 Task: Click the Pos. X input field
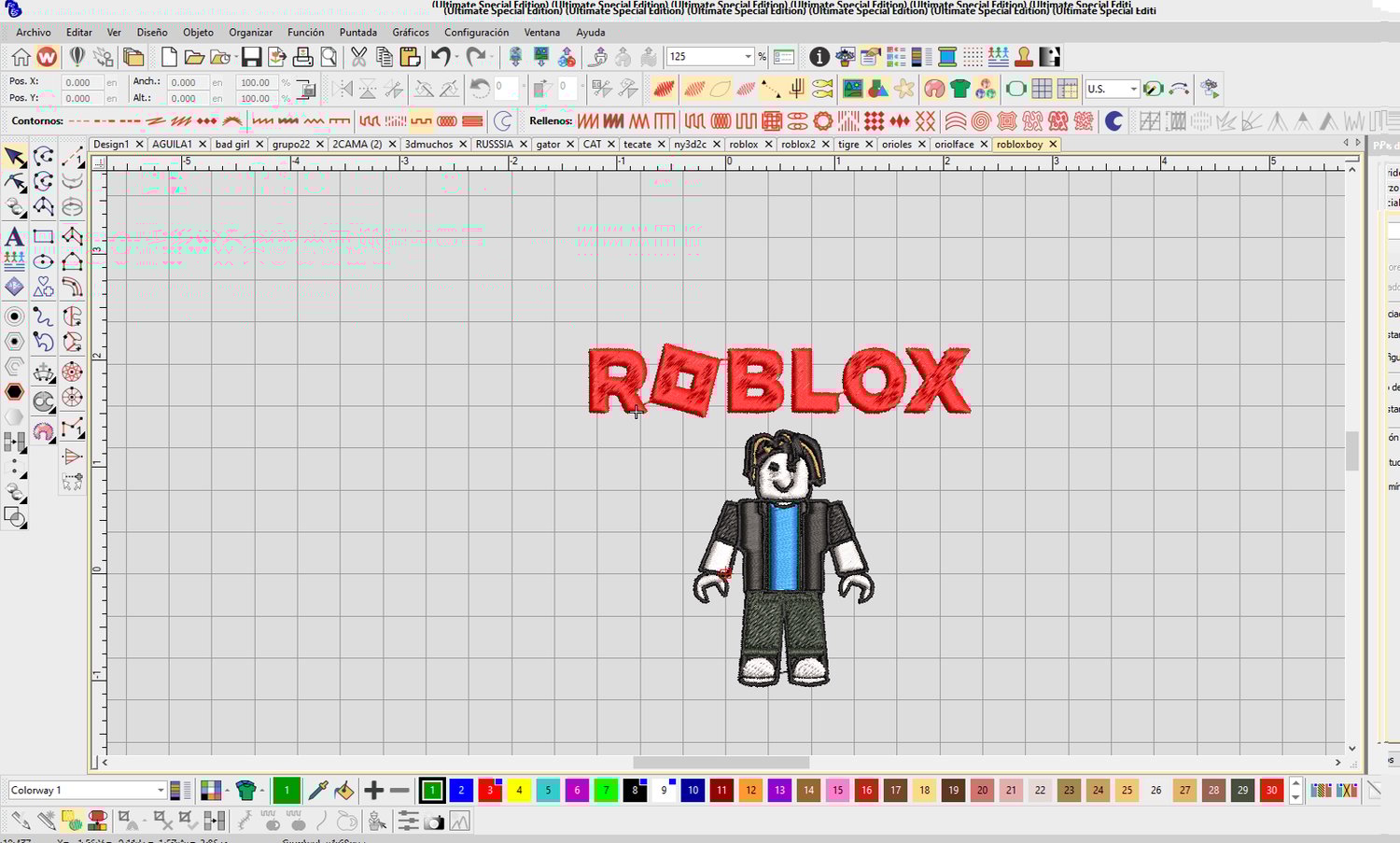point(82,82)
